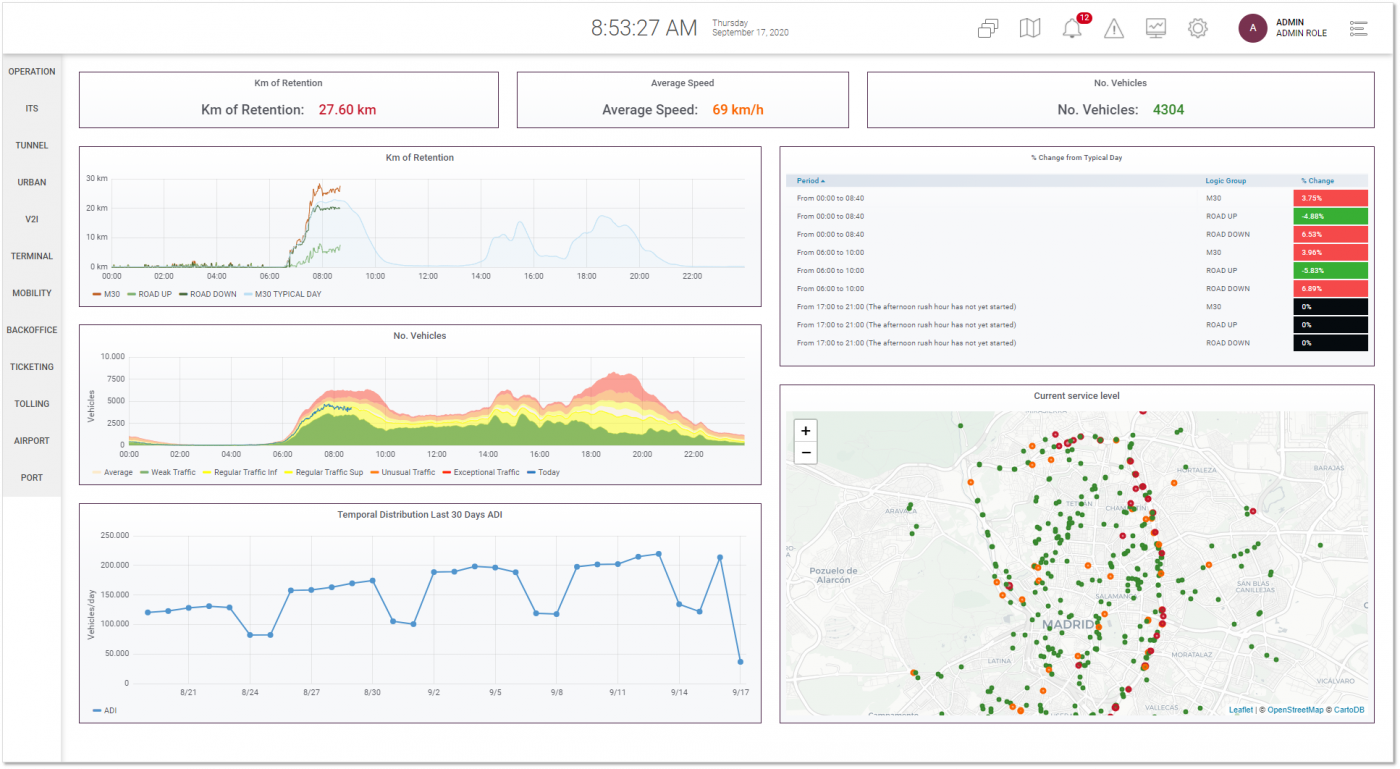The width and height of the screenshot is (1400, 769).
Task: Click 'Current service level' panel title
Action: [1076, 396]
